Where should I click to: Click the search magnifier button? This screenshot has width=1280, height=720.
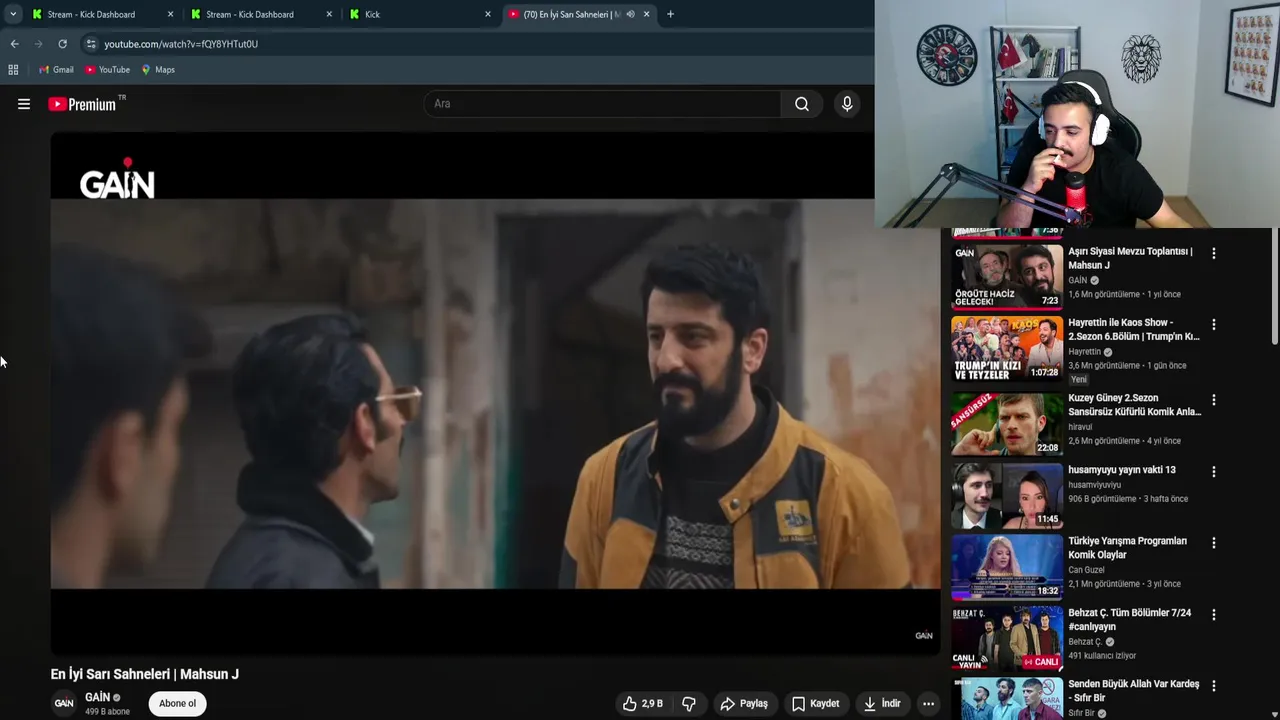(802, 104)
